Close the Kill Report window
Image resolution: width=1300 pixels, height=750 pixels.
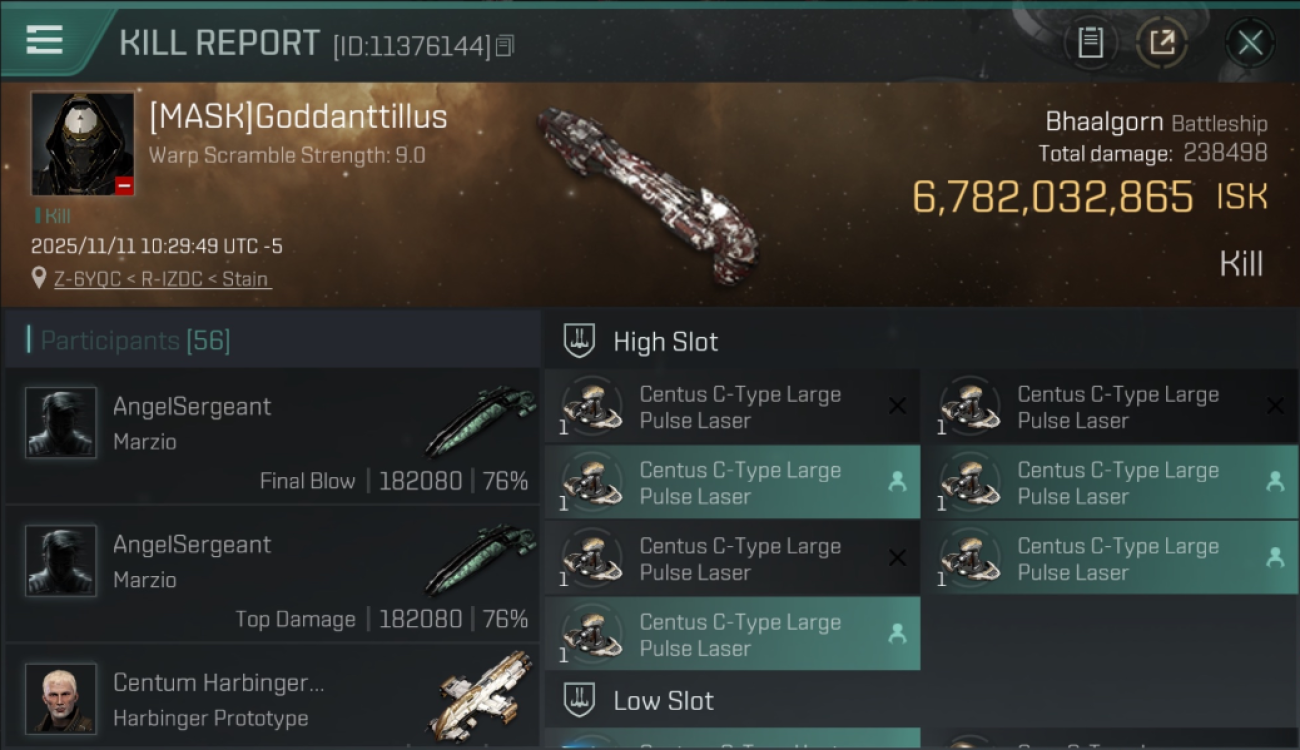pos(1249,43)
